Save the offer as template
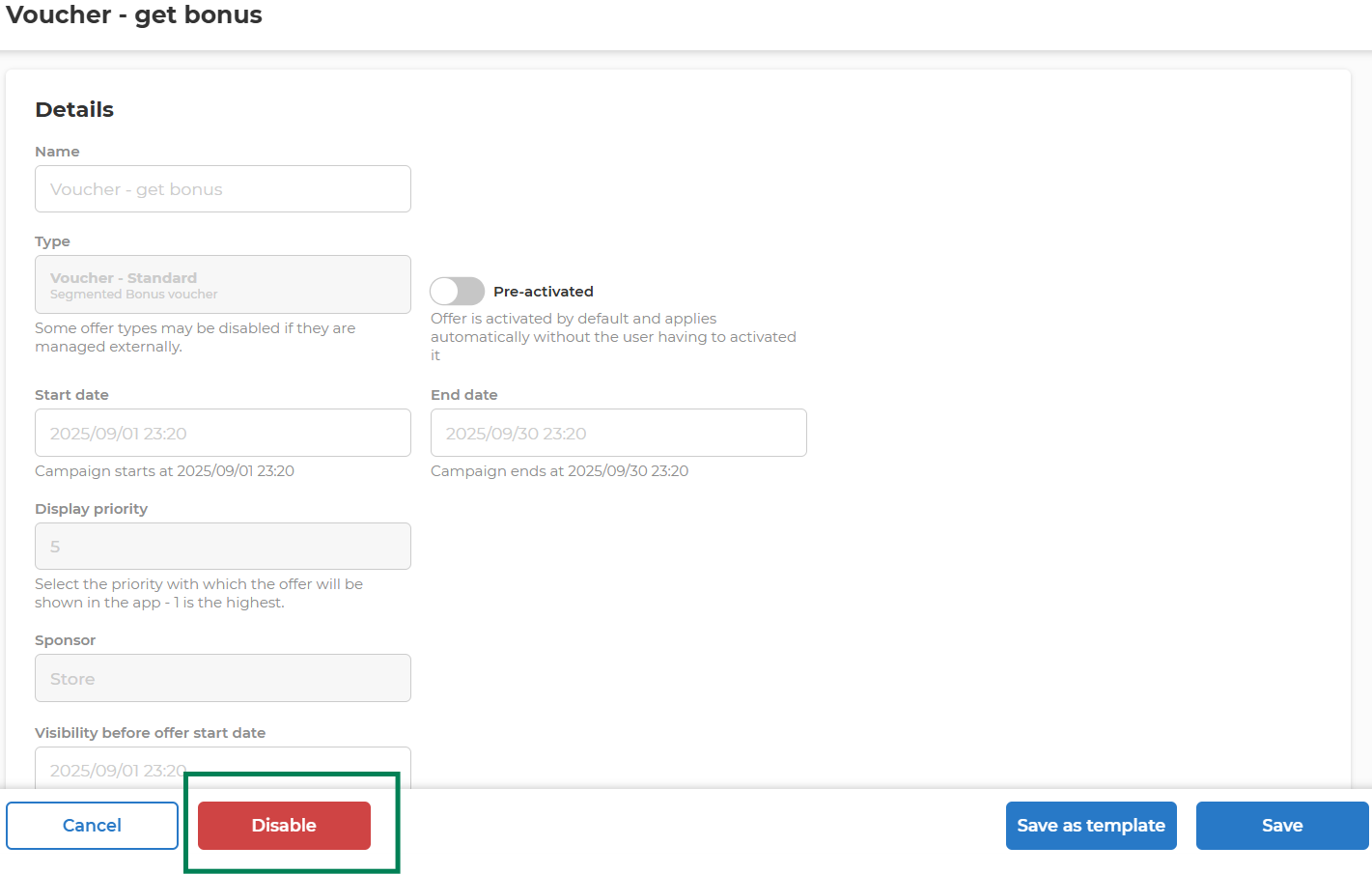1372x874 pixels. click(1091, 826)
